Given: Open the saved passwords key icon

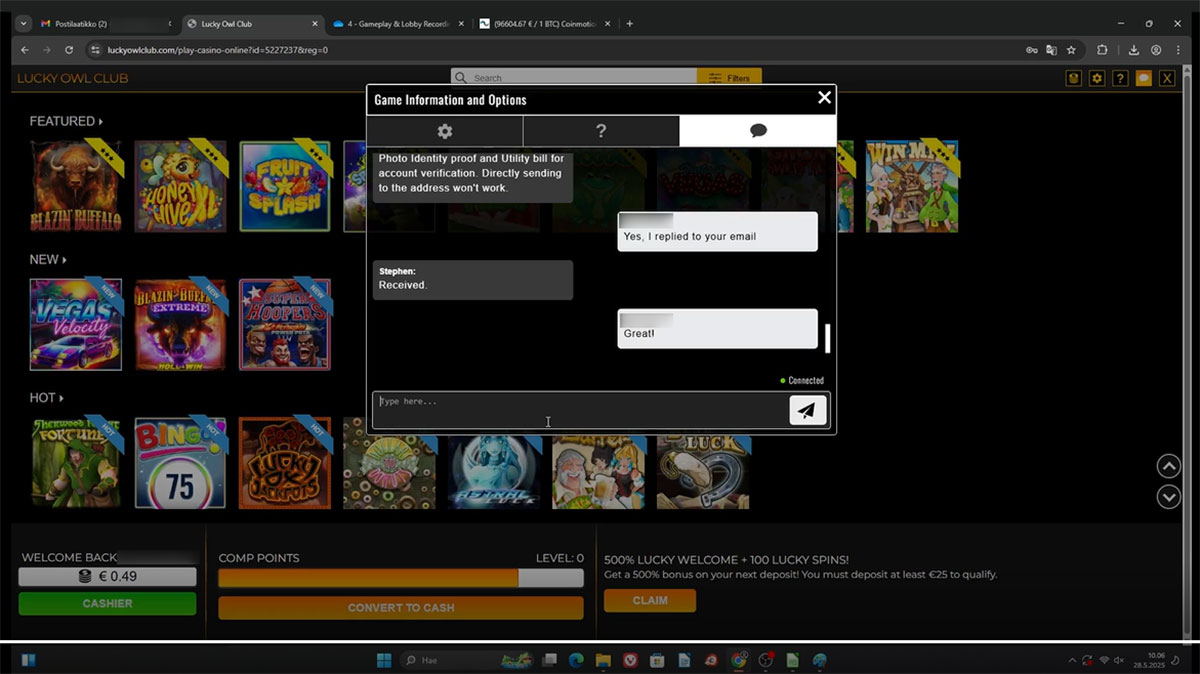Looking at the screenshot, I should point(1031,50).
